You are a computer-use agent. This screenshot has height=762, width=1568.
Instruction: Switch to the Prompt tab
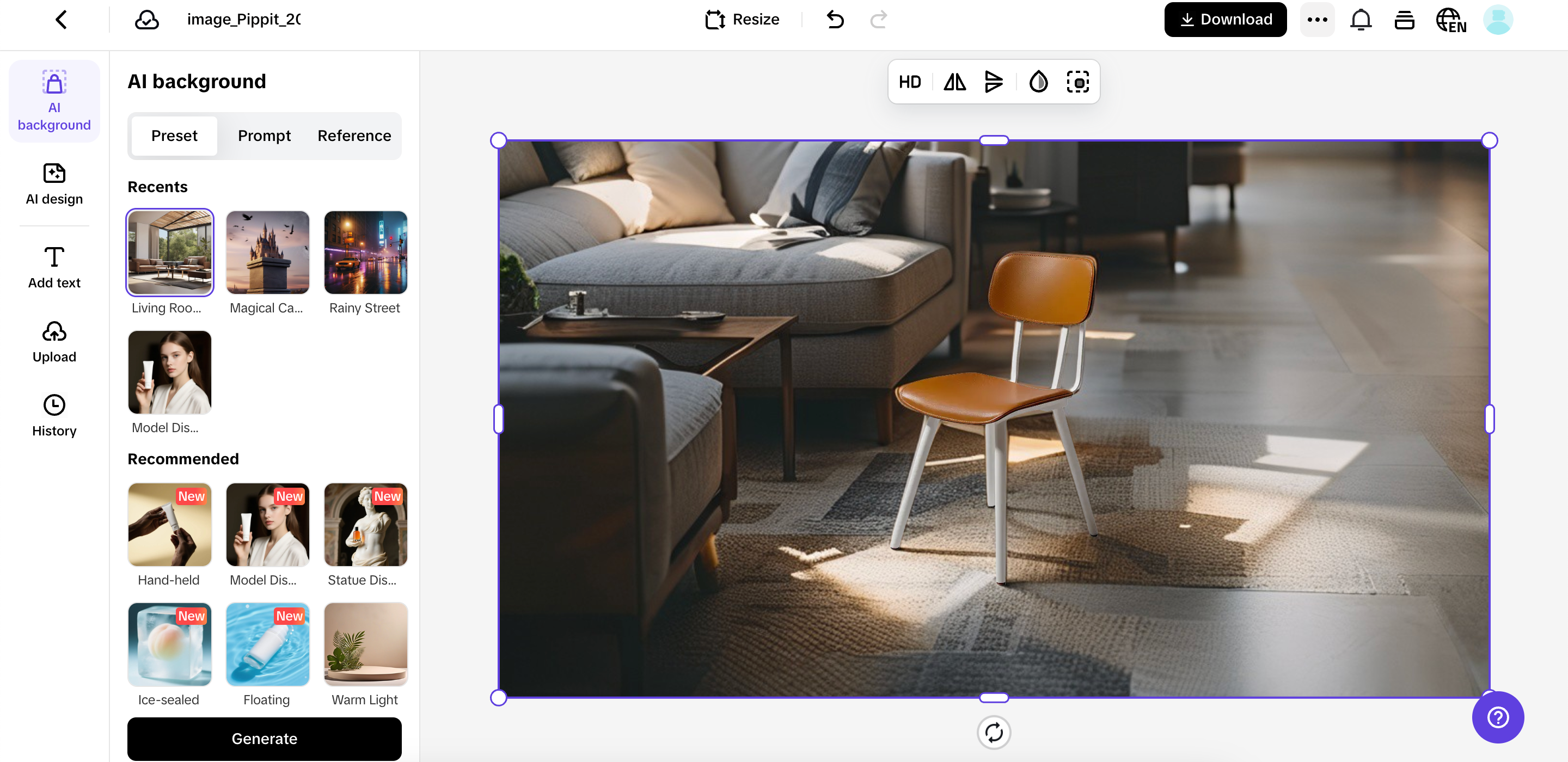click(264, 136)
